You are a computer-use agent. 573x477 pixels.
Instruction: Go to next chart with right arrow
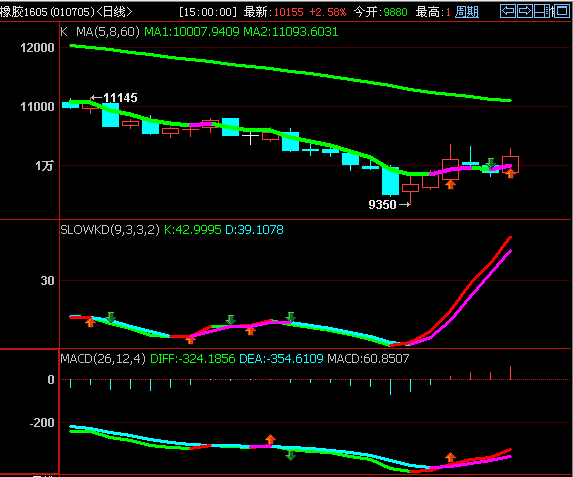point(525,11)
